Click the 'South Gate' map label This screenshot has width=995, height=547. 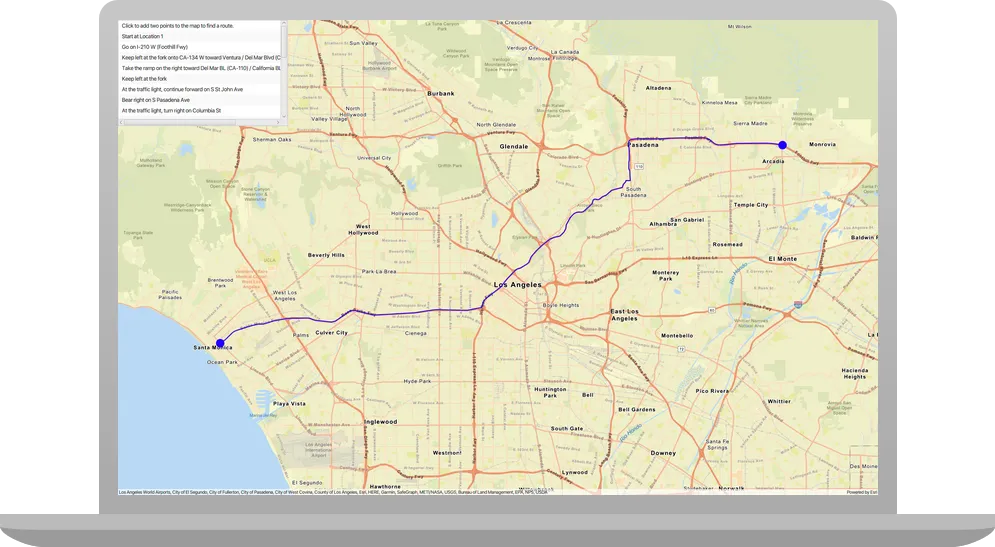[567, 428]
